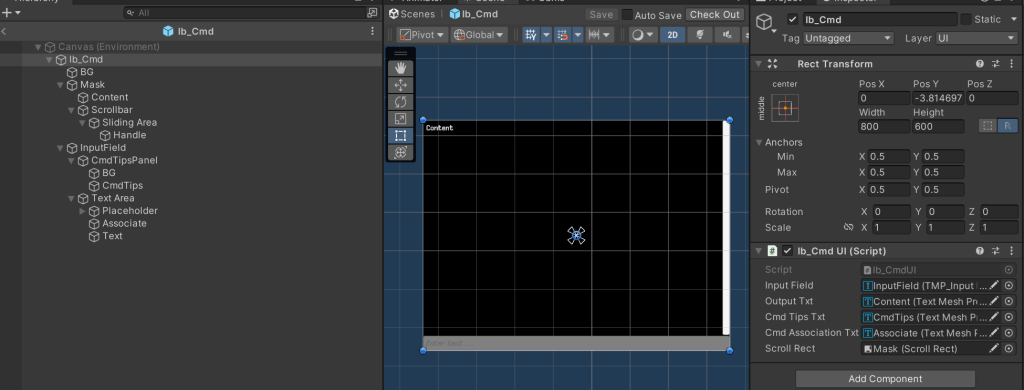Collapse the Mask node in hierarchy

(60, 85)
